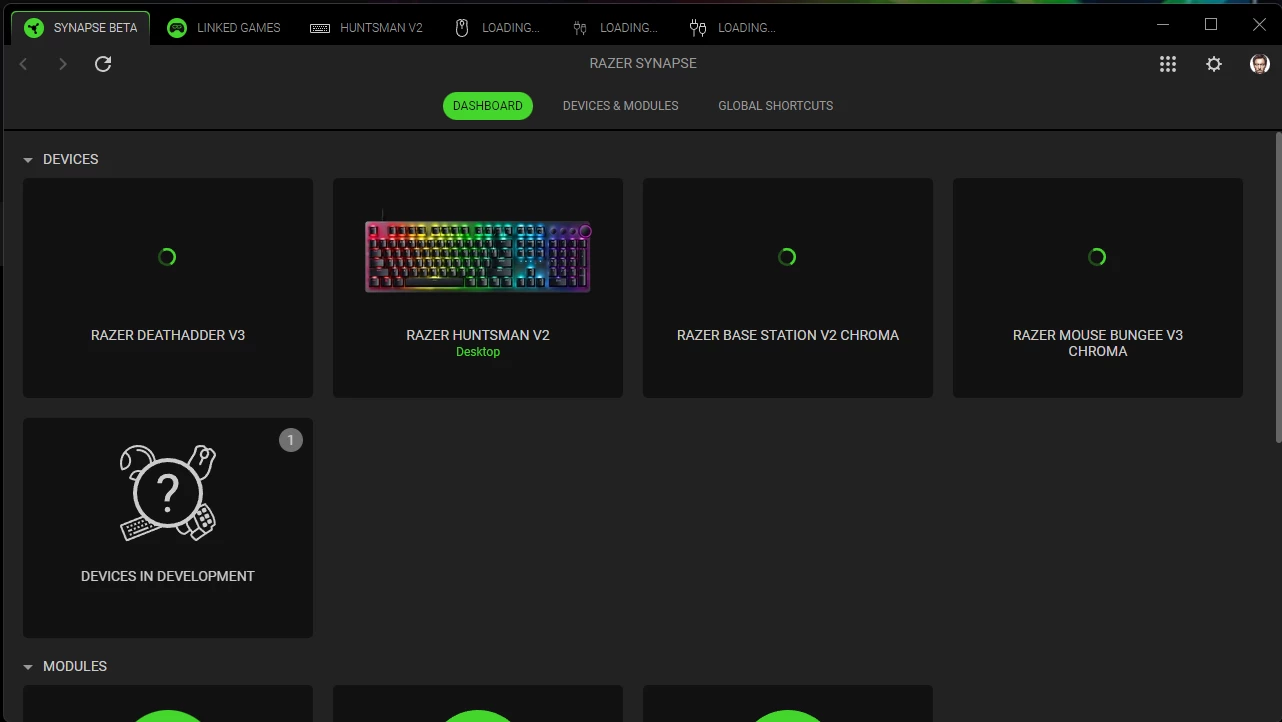Open the Synapse Beta tab
This screenshot has height=722, width=1282.
(81, 28)
